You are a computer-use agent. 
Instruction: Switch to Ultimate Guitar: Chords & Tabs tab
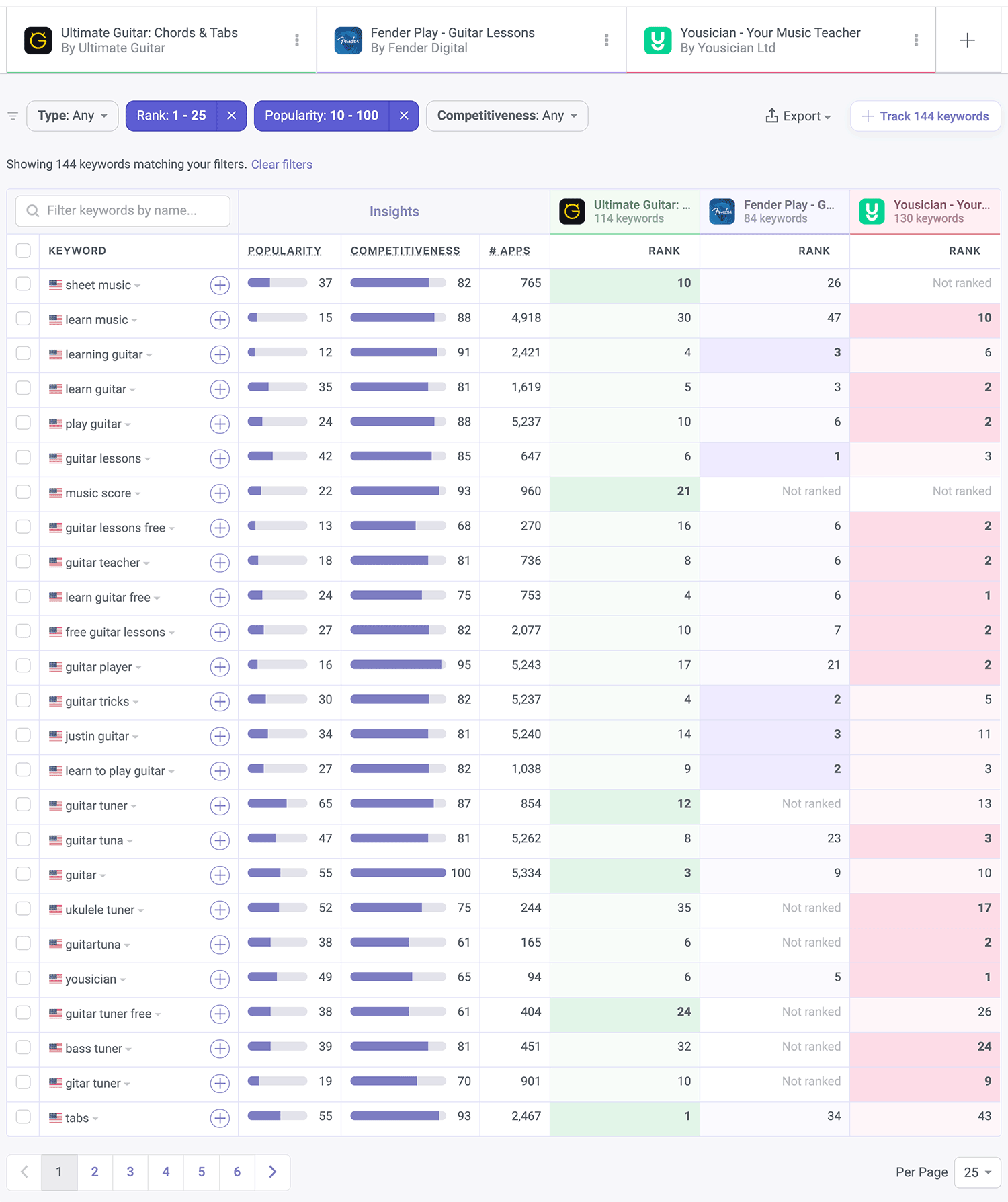(161, 40)
